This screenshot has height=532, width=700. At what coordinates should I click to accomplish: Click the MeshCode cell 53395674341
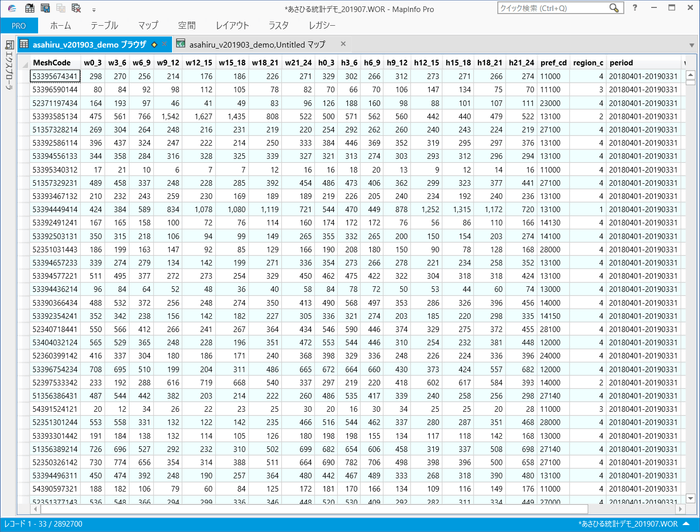click(x=55, y=76)
